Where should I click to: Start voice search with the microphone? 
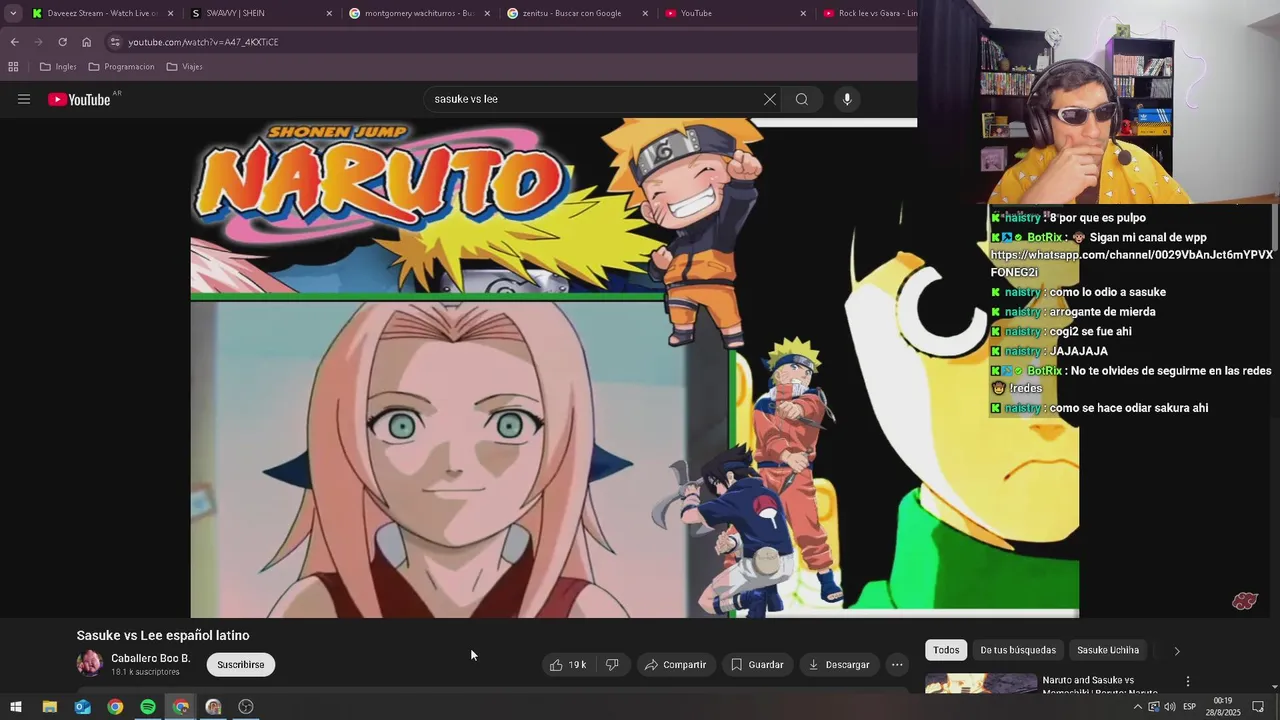pos(847,99)
